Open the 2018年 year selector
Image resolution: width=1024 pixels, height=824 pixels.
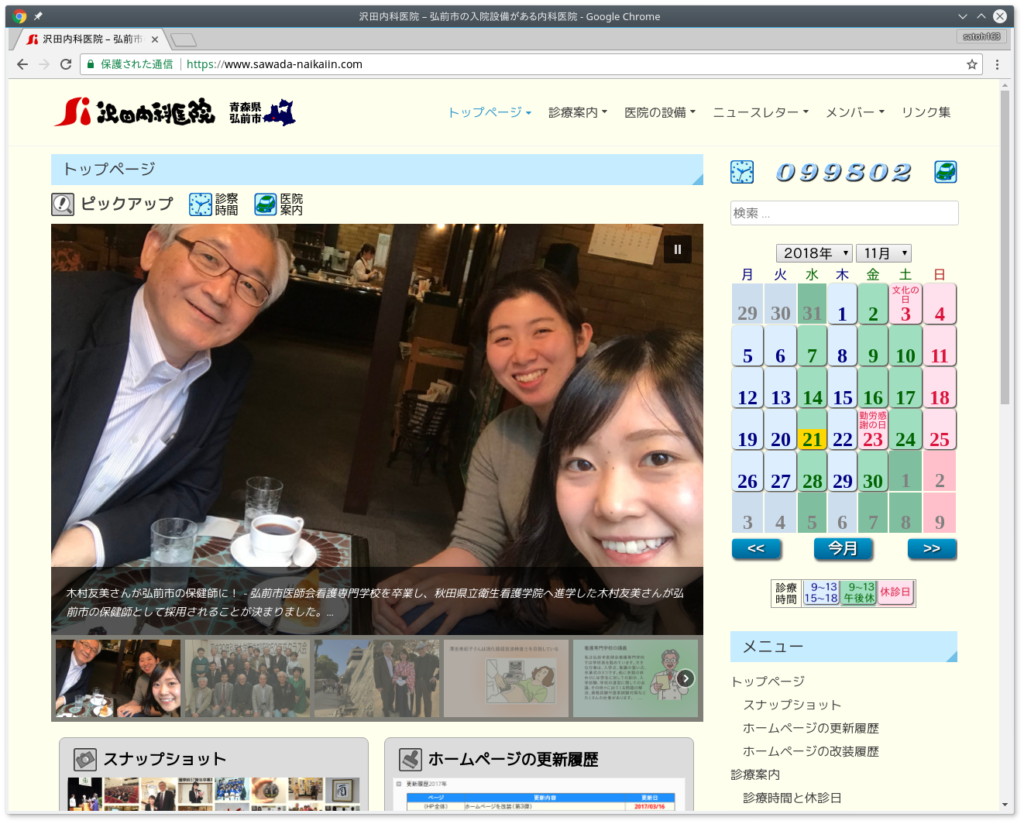(x=814, y=253)
